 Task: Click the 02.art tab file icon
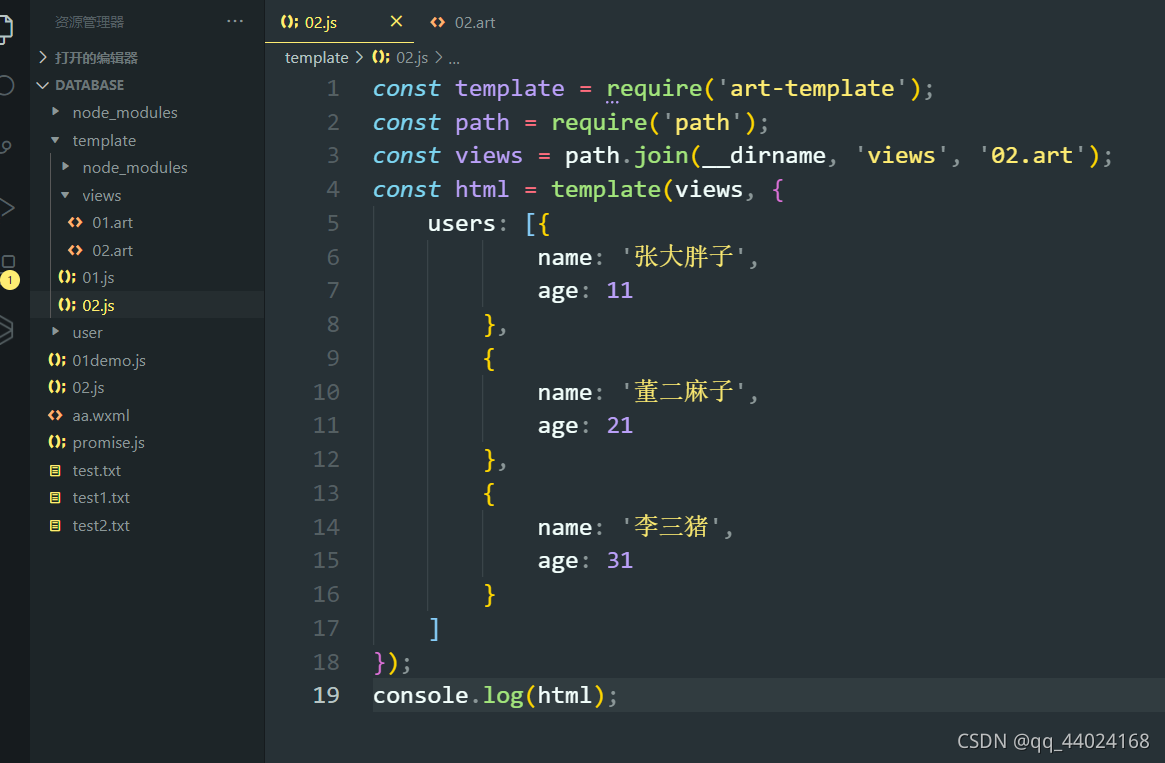438,22
